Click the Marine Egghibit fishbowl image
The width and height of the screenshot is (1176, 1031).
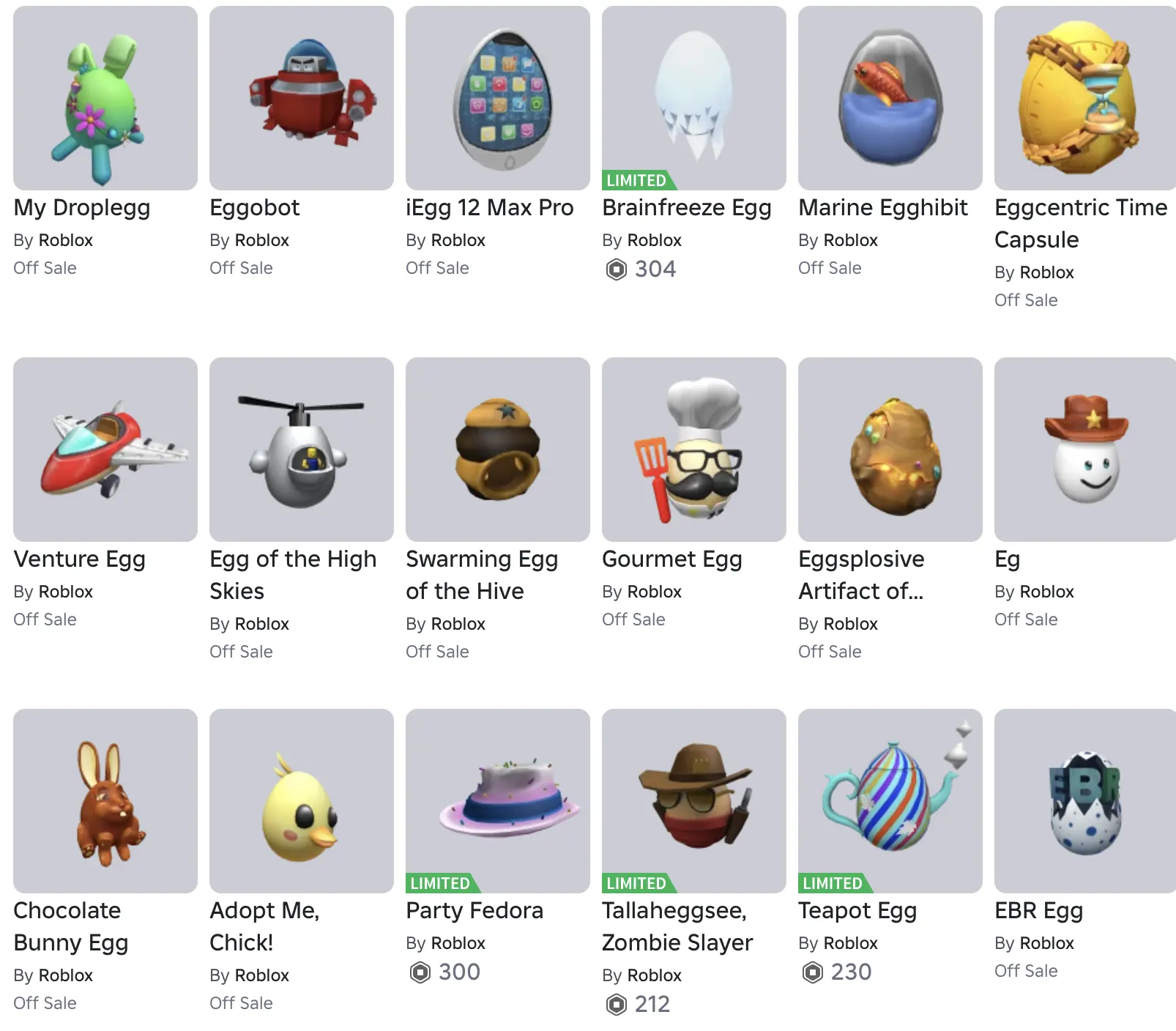(890, 98)
